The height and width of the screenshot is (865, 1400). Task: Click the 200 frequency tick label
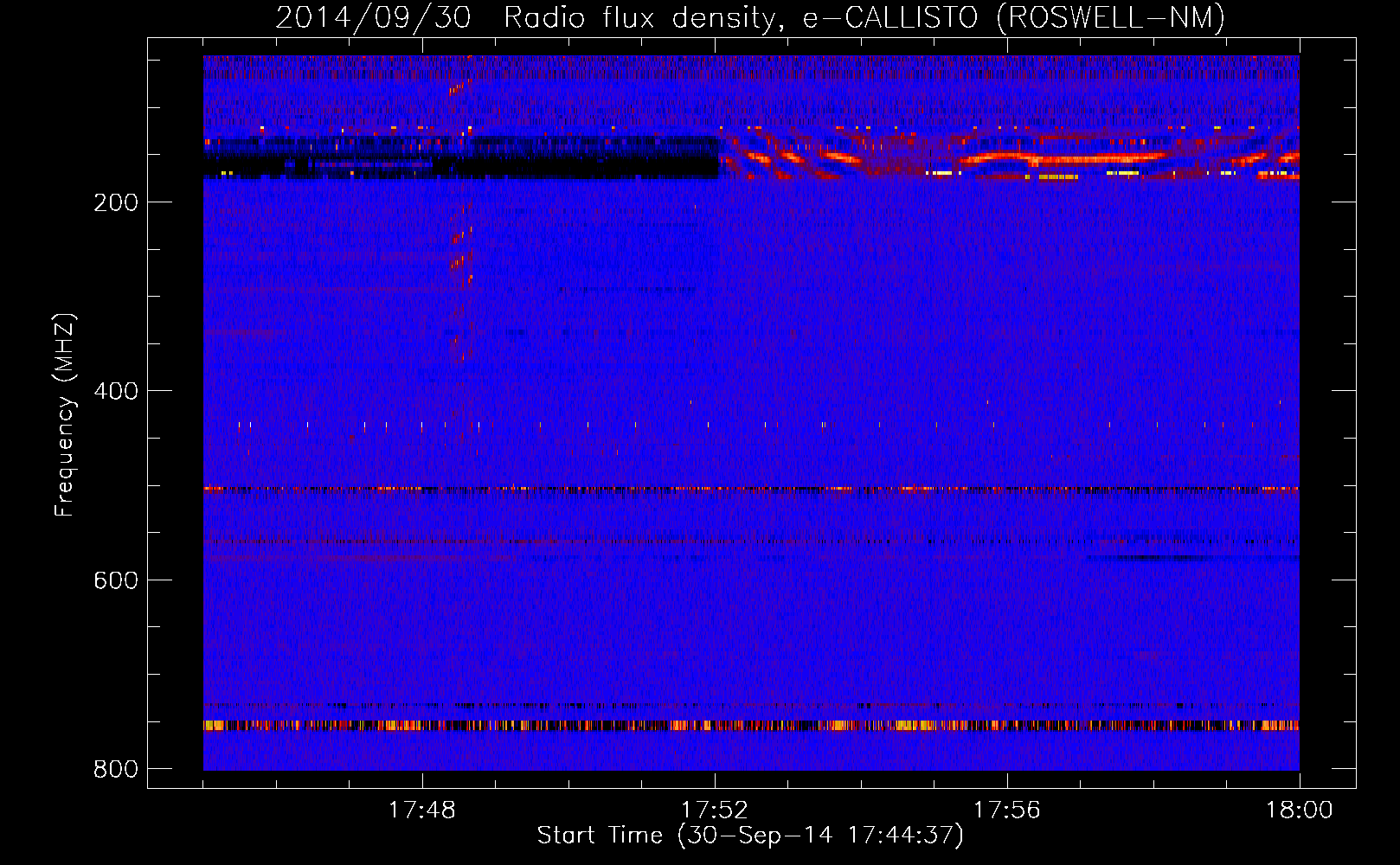tap(116, 202)
